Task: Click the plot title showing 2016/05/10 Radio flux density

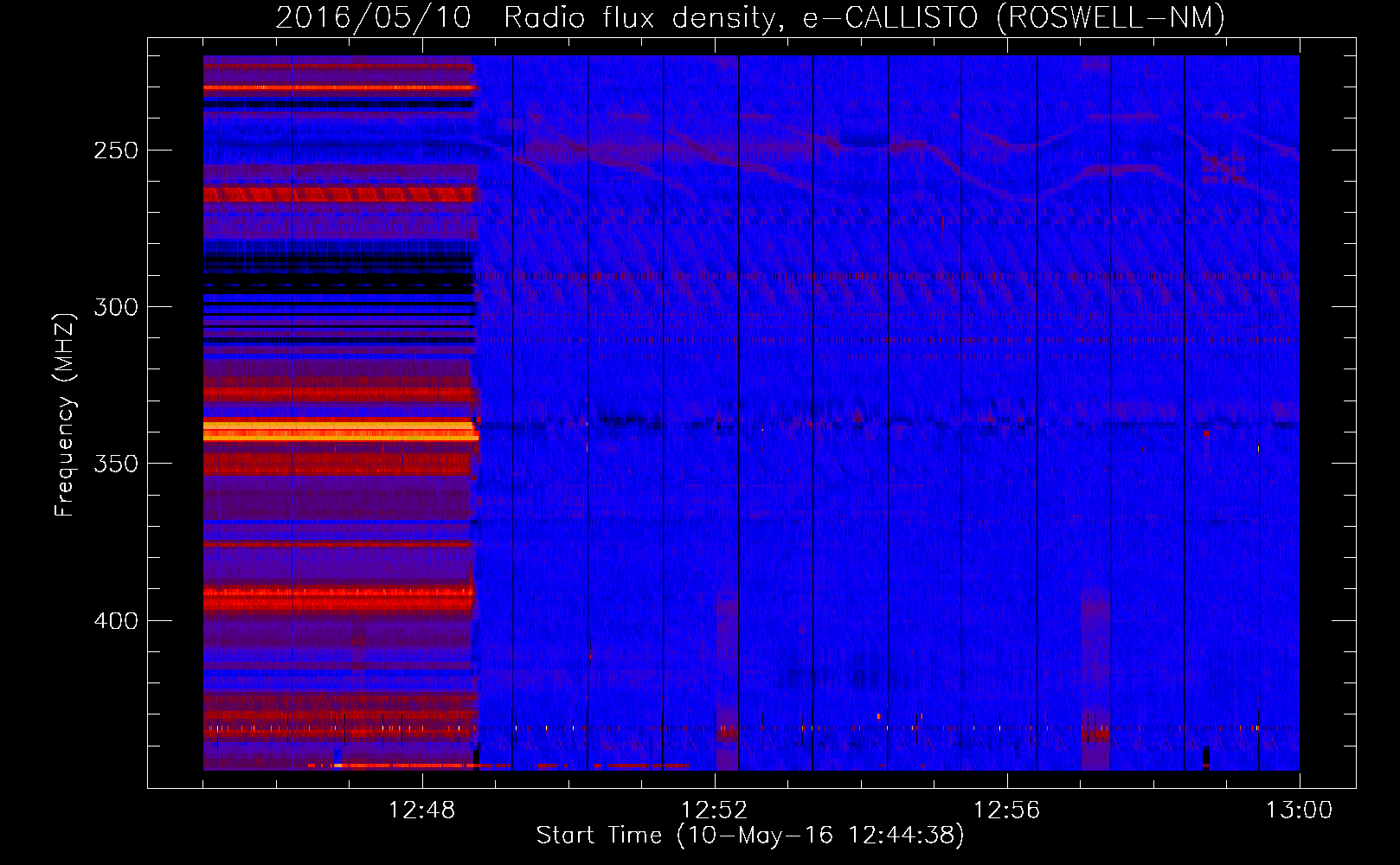Action: point(750,17)
